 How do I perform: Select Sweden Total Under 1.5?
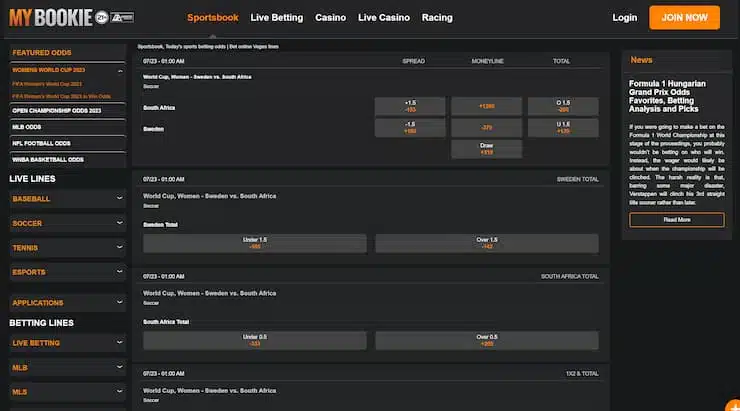[x=255, y=243]
